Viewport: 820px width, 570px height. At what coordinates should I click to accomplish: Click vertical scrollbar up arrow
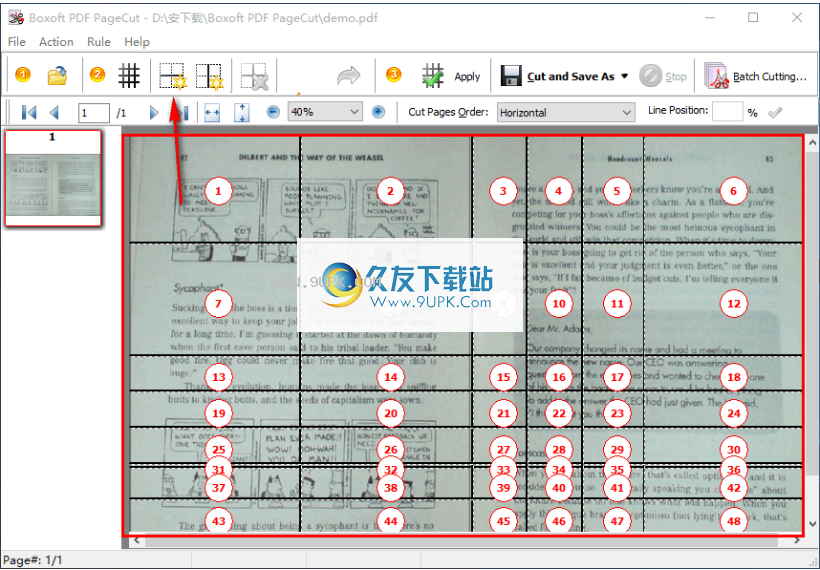[x=812, y=142]
